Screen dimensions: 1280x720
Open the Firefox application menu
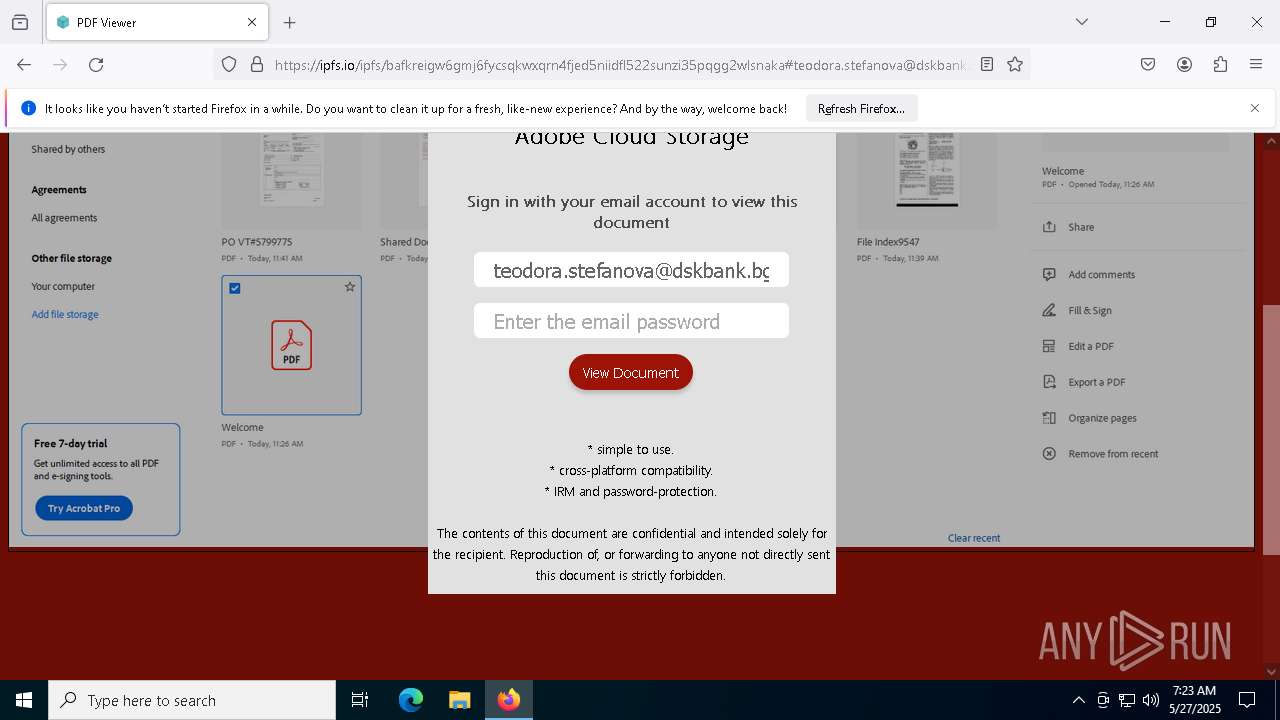pyautogui.click(x=1256, y=64)
